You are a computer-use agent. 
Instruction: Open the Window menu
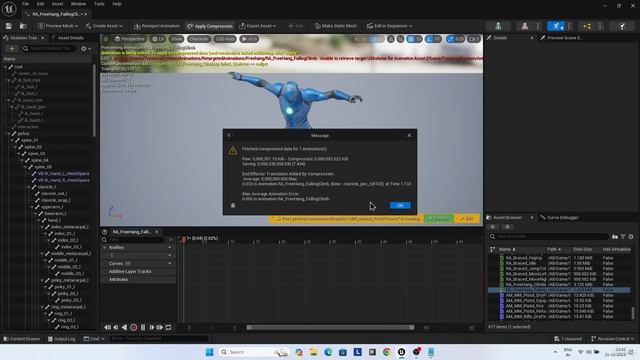[x=78, y=4]
